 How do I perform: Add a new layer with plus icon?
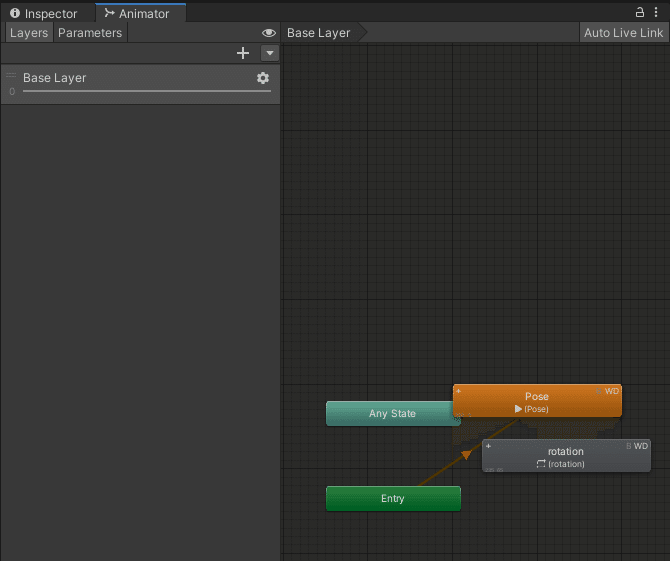coord(243,53)
